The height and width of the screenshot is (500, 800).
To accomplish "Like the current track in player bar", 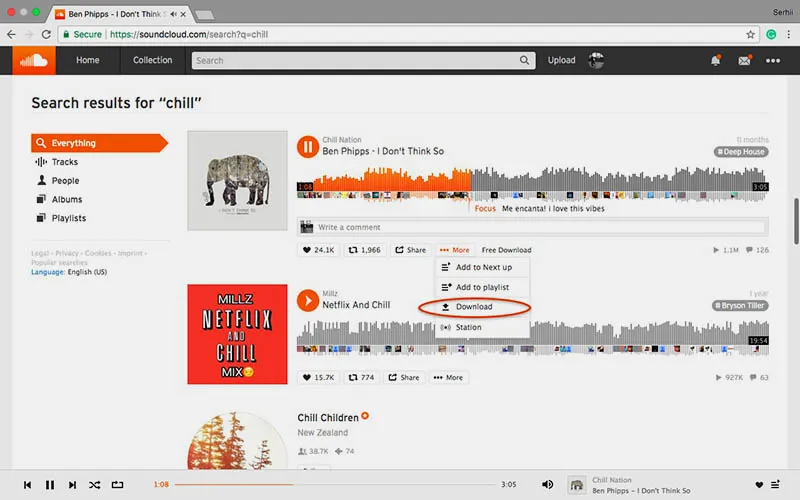I will pyautogui.click(x=759, y=485).
